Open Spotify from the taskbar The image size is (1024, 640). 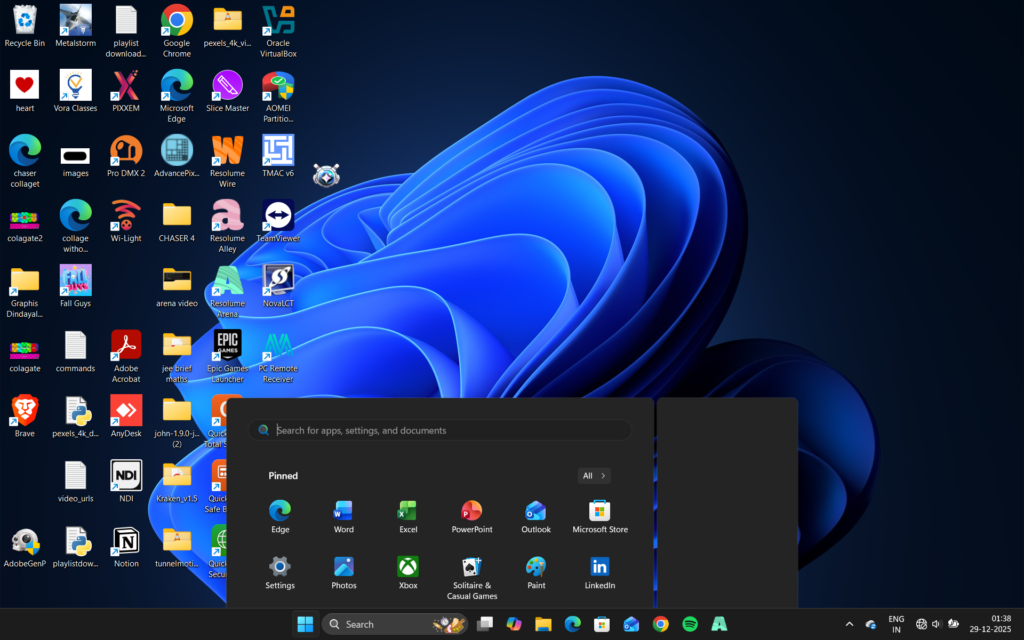tap(690, 624)
